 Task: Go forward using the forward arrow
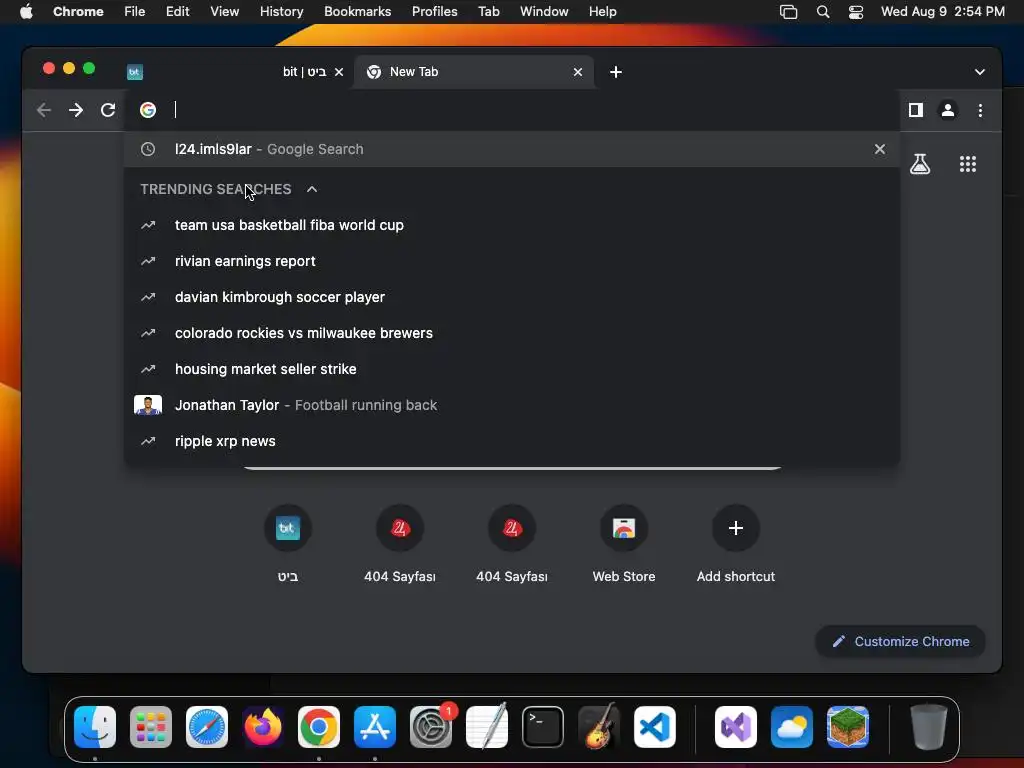(x=76, y=110)
